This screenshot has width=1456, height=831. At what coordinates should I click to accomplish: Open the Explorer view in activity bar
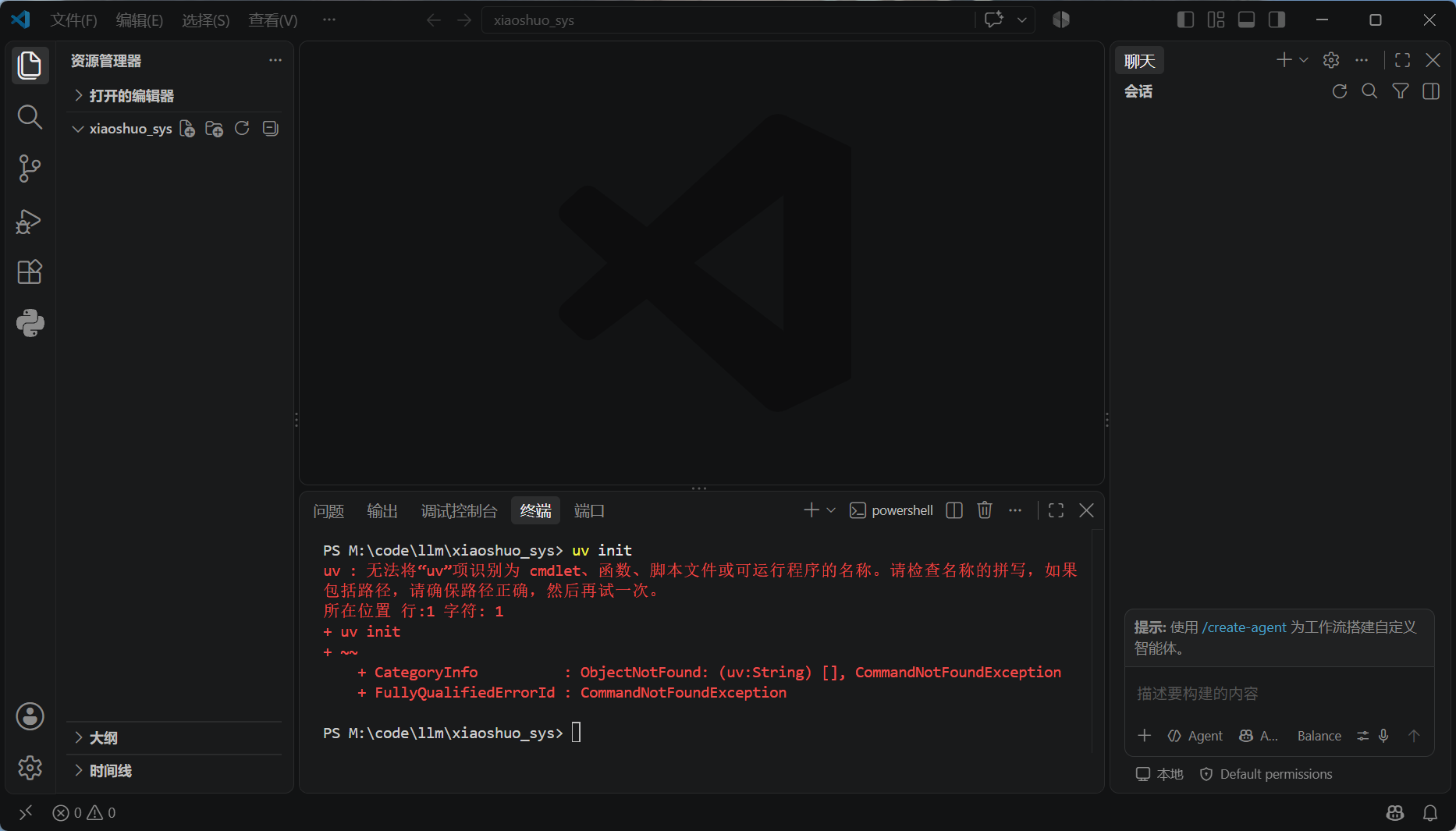30,65
